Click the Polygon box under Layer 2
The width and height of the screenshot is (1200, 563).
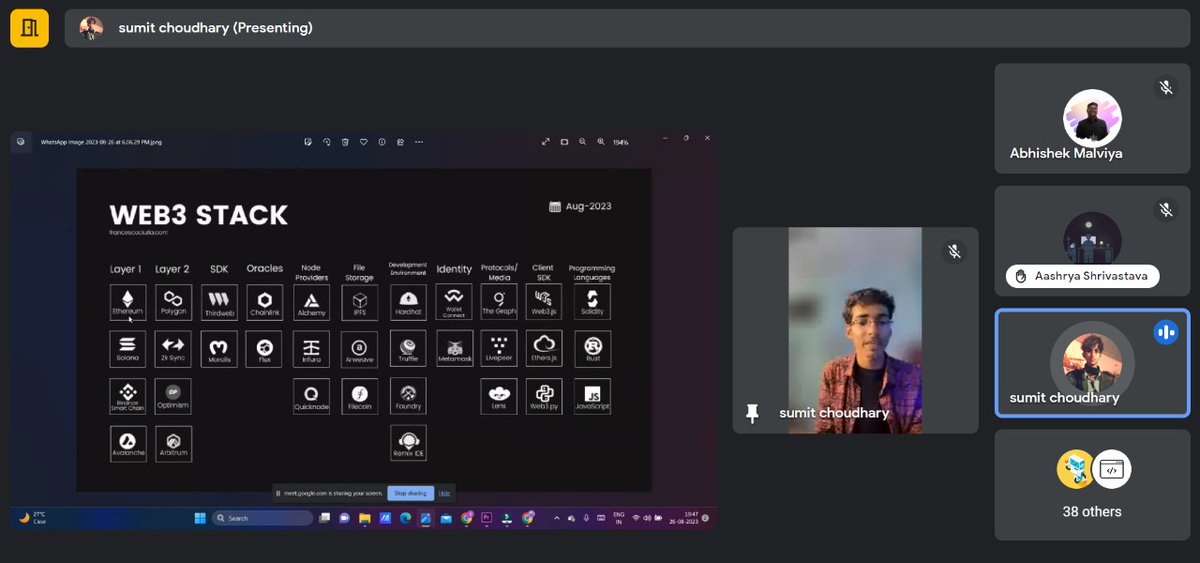click(173, 303)
